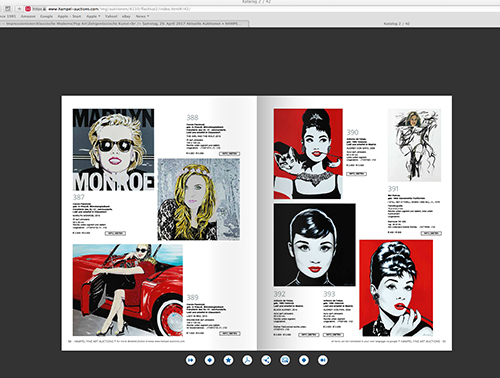Select the Katalog 2 / 42 tab
Image resolution: width=500 pixels, height=378 pixels.
pyautogui.click(x=397, y=24)
